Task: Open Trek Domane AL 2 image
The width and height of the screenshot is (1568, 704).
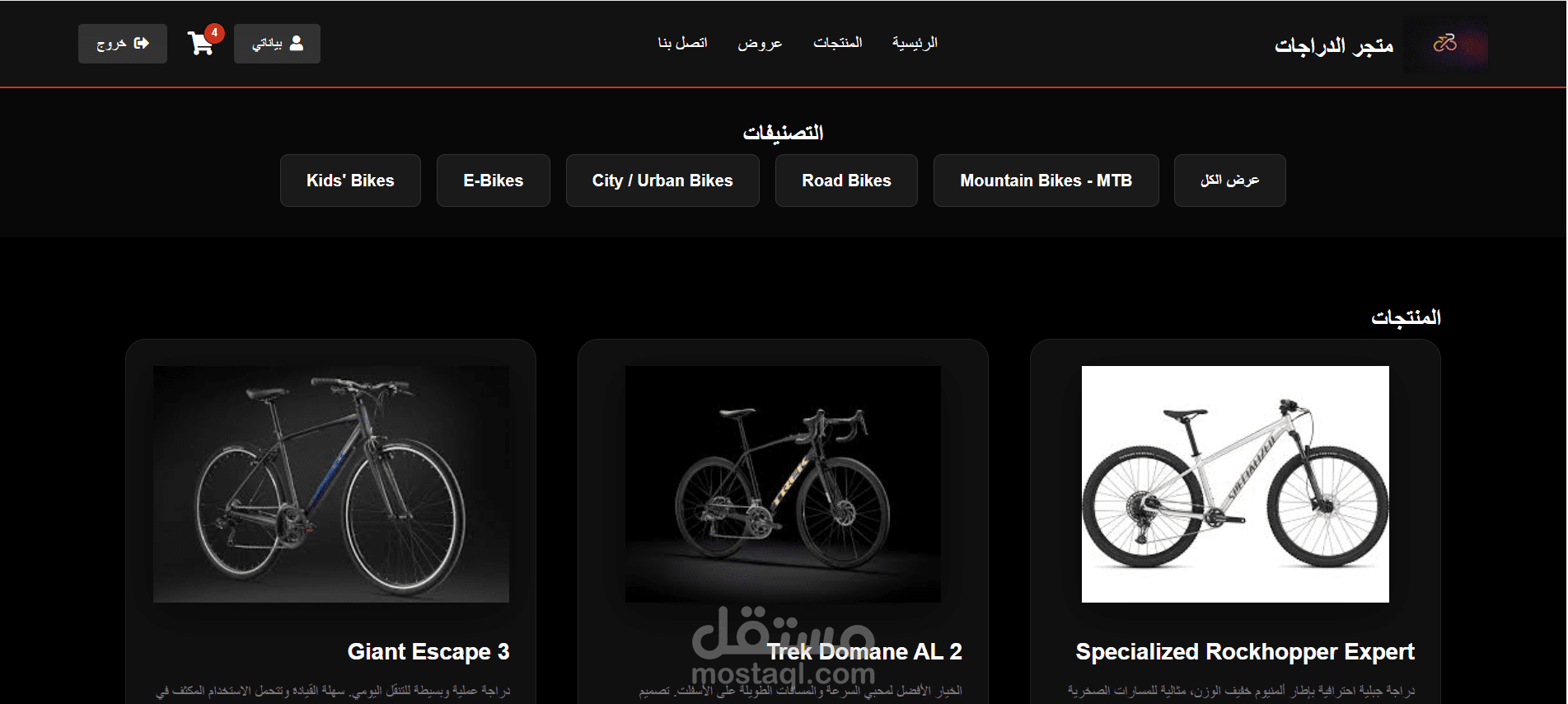Action: (x=783, y=484)
